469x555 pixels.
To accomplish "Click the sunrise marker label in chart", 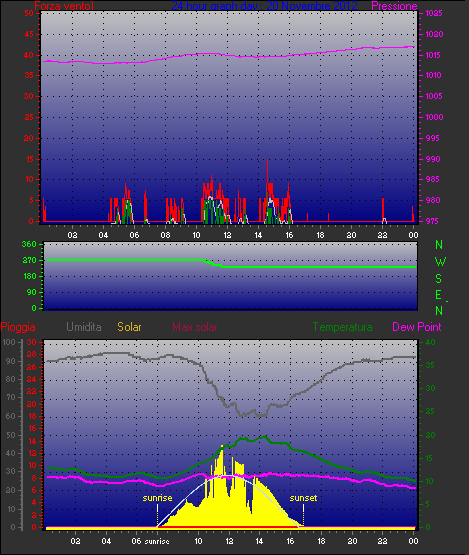I will click(x=158, y=498).
